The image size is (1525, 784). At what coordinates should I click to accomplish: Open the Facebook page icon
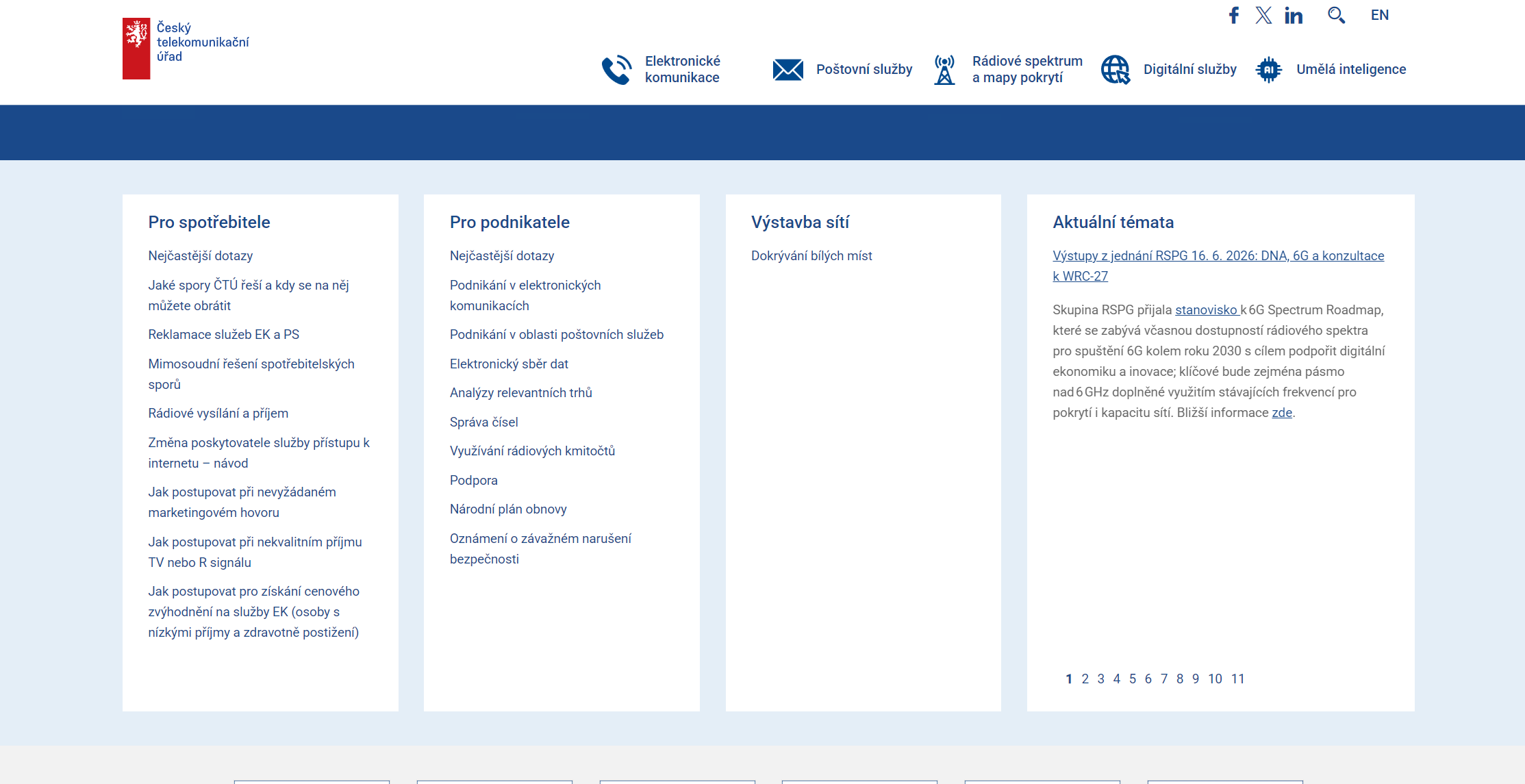tap(1233, 15)
